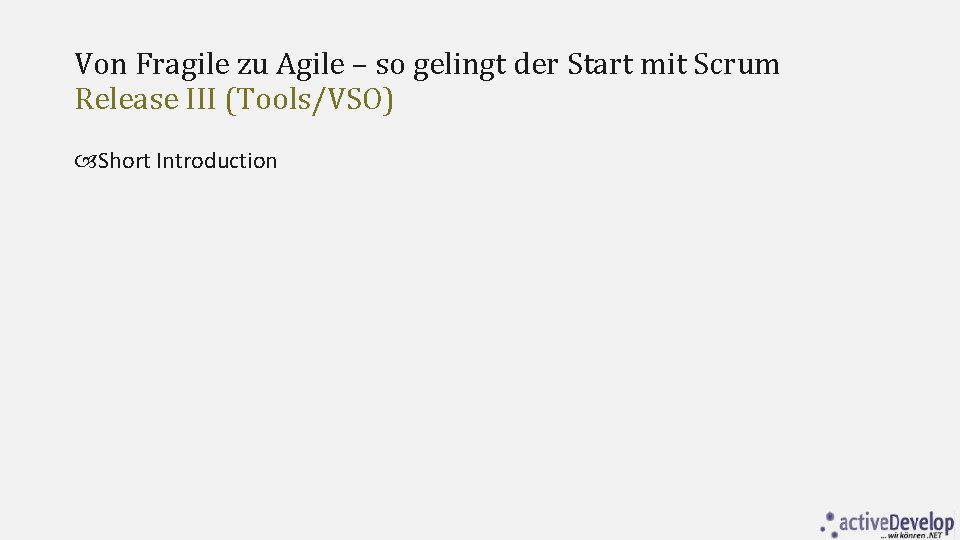Image resolution: width=960 pixels, height=540 pixels.
Task: Click the word 'Von' starting the title
Action: [101, 64]
